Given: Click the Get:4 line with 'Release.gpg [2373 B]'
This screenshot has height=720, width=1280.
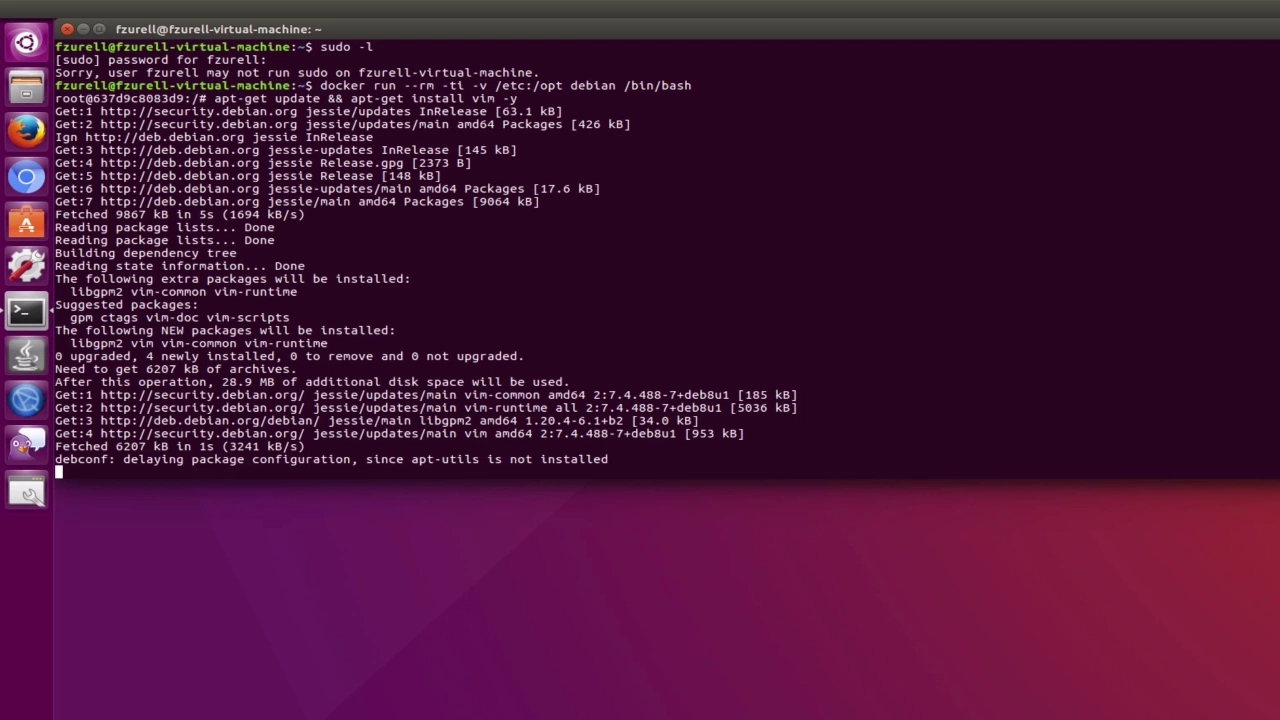Looking at the screenshot, I should pyautogui.click(x=263, y=163).
